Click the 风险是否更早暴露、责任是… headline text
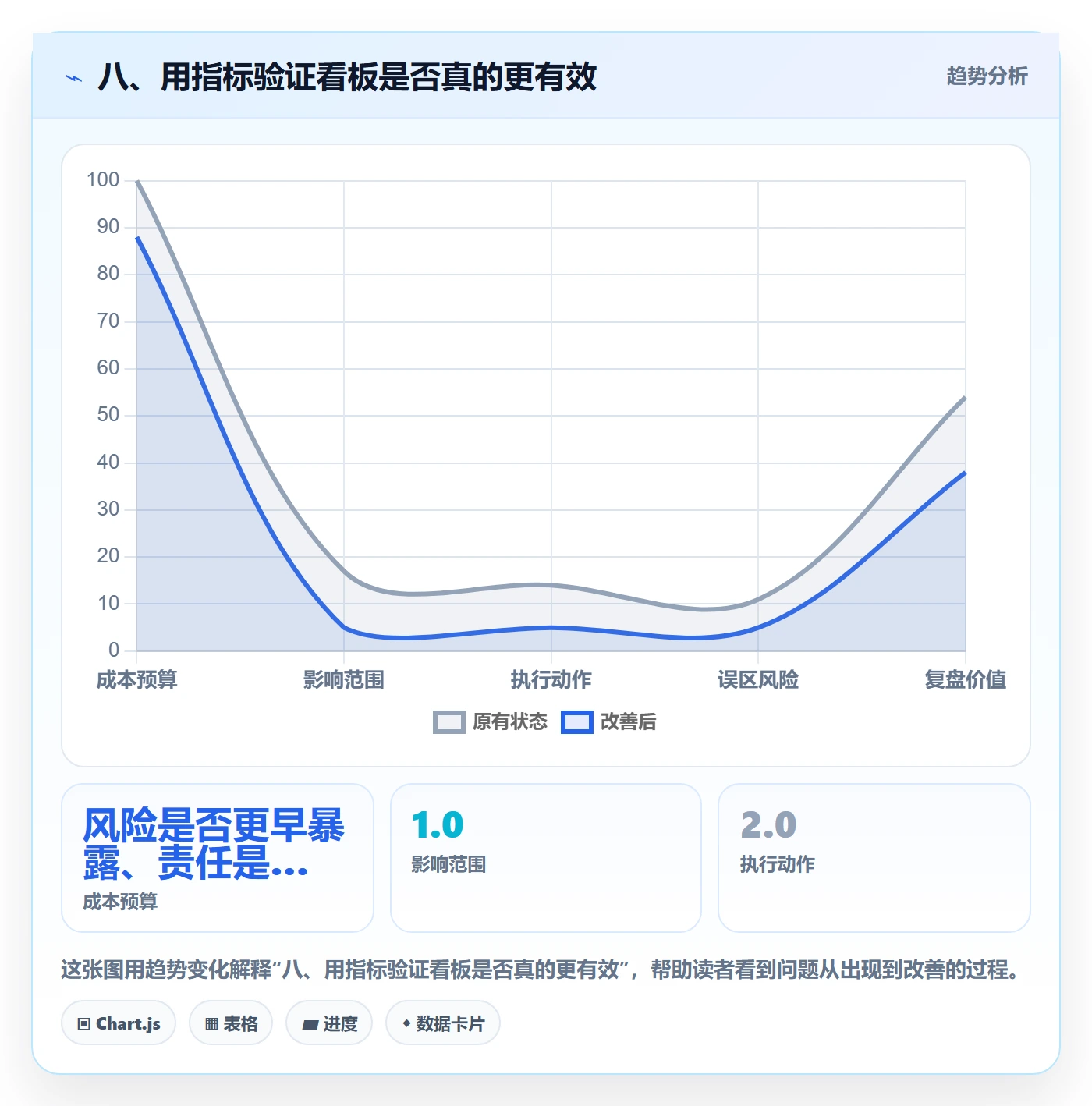 [x=213, y=845]
